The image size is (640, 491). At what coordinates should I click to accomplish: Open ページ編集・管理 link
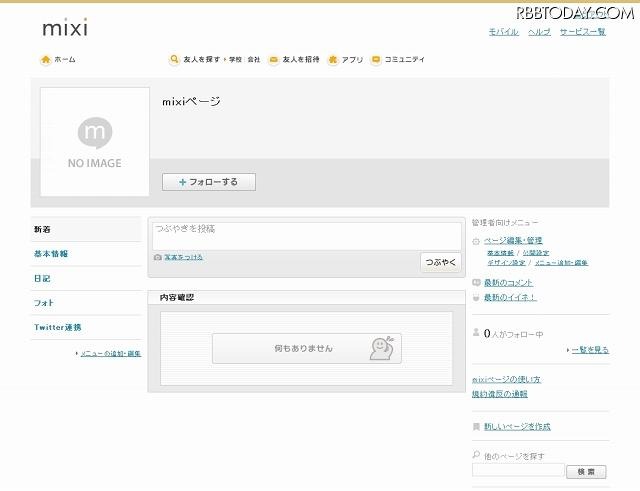[x=513, y=241]
